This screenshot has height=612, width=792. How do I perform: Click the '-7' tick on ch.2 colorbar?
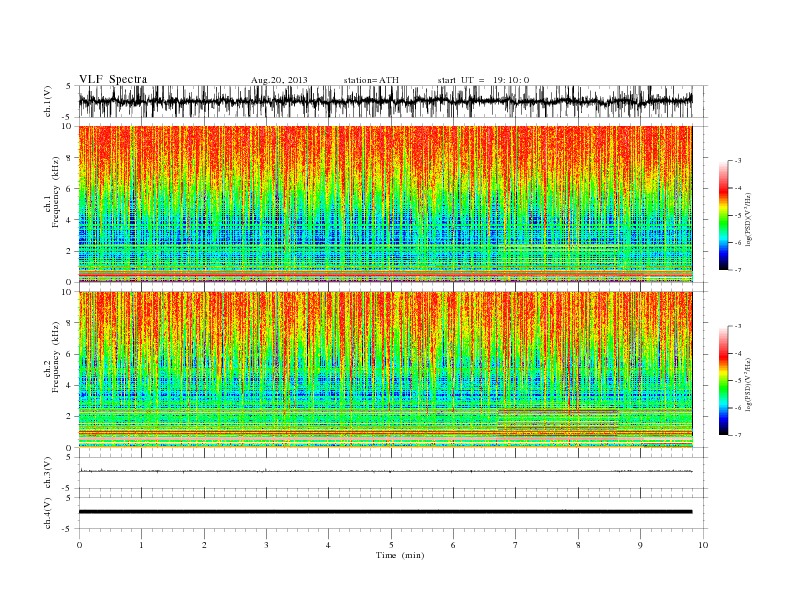[x=737, y=435]
